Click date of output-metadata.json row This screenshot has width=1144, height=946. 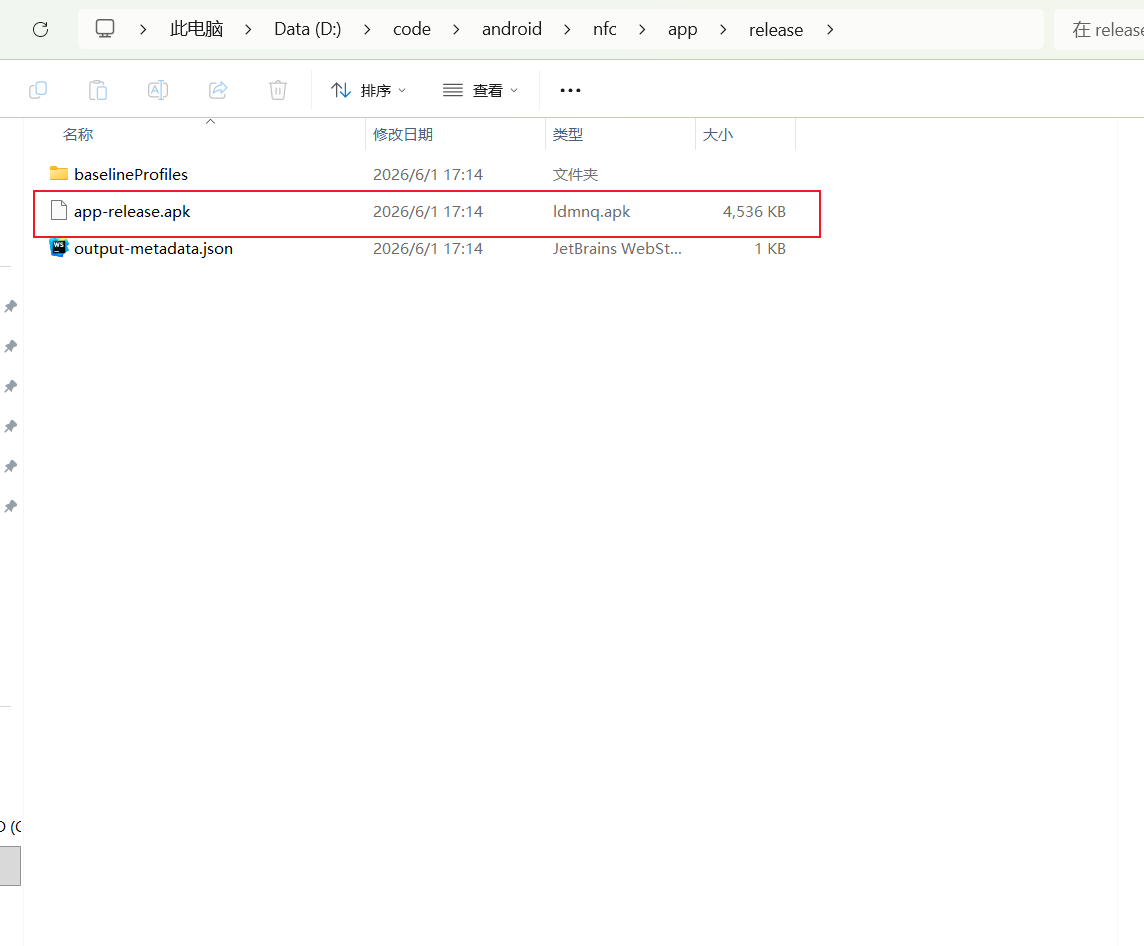(428, 249)
